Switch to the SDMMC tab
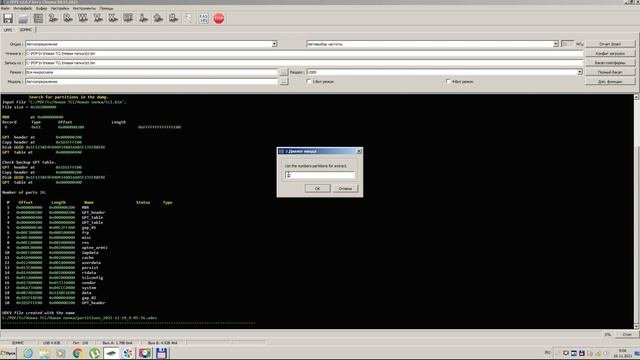This screenshot has height=360, width=640. tap(26, 30)
